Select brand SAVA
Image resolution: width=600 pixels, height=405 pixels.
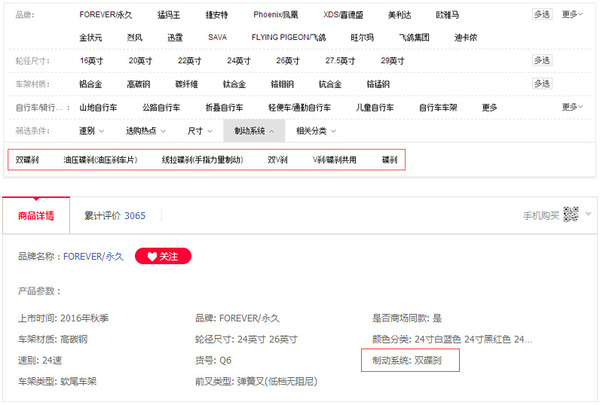[x=217, y=37]
